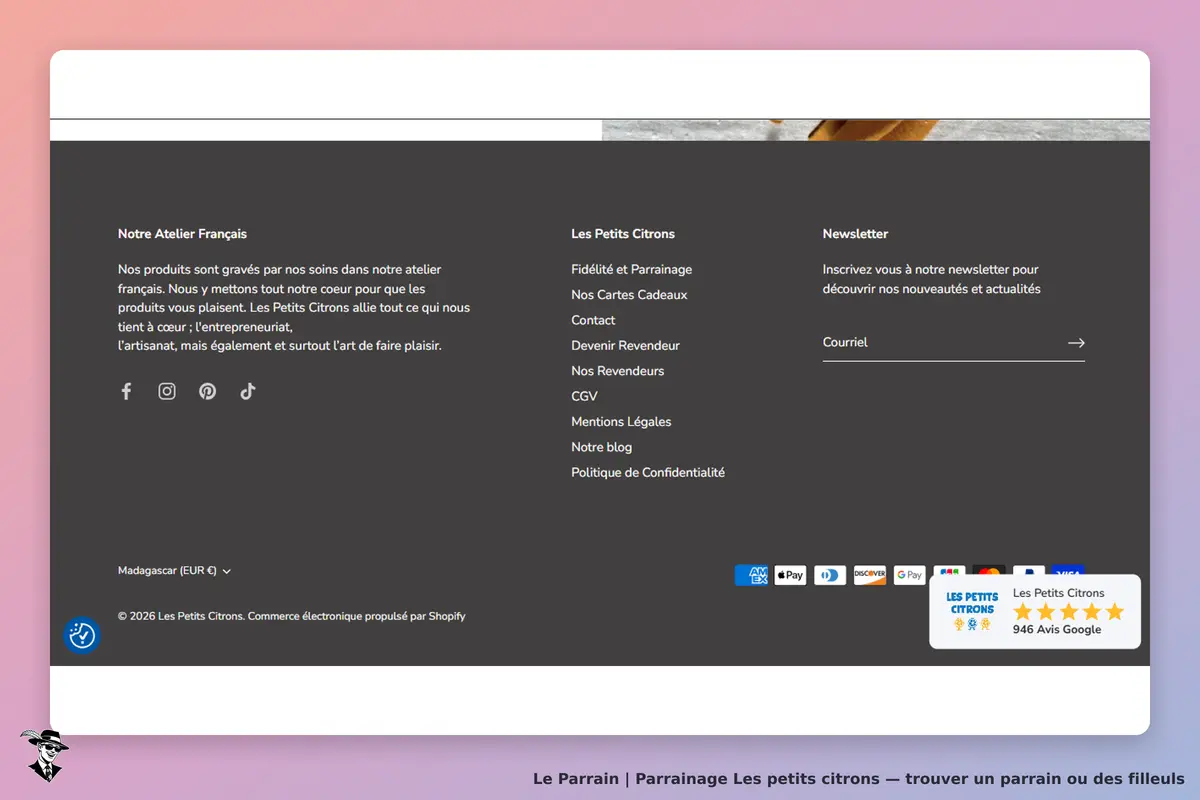Click the partial product image strip
The width and height of the screenshot is (1200, 800).
(876, 130)
